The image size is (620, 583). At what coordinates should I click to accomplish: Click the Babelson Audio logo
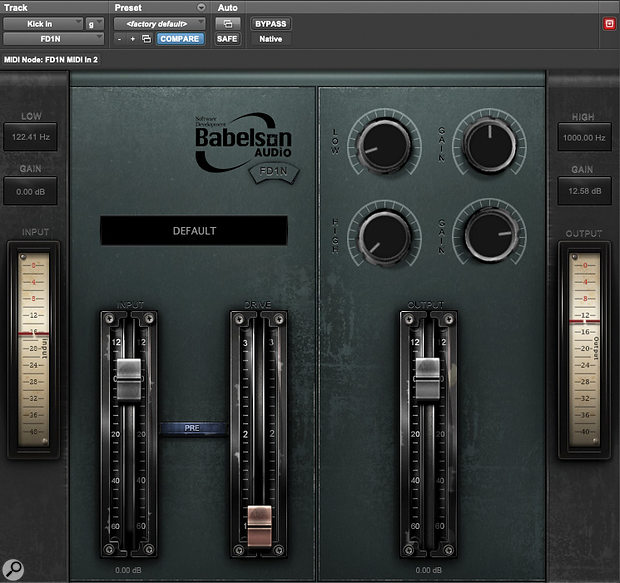(x=243, y=142)
